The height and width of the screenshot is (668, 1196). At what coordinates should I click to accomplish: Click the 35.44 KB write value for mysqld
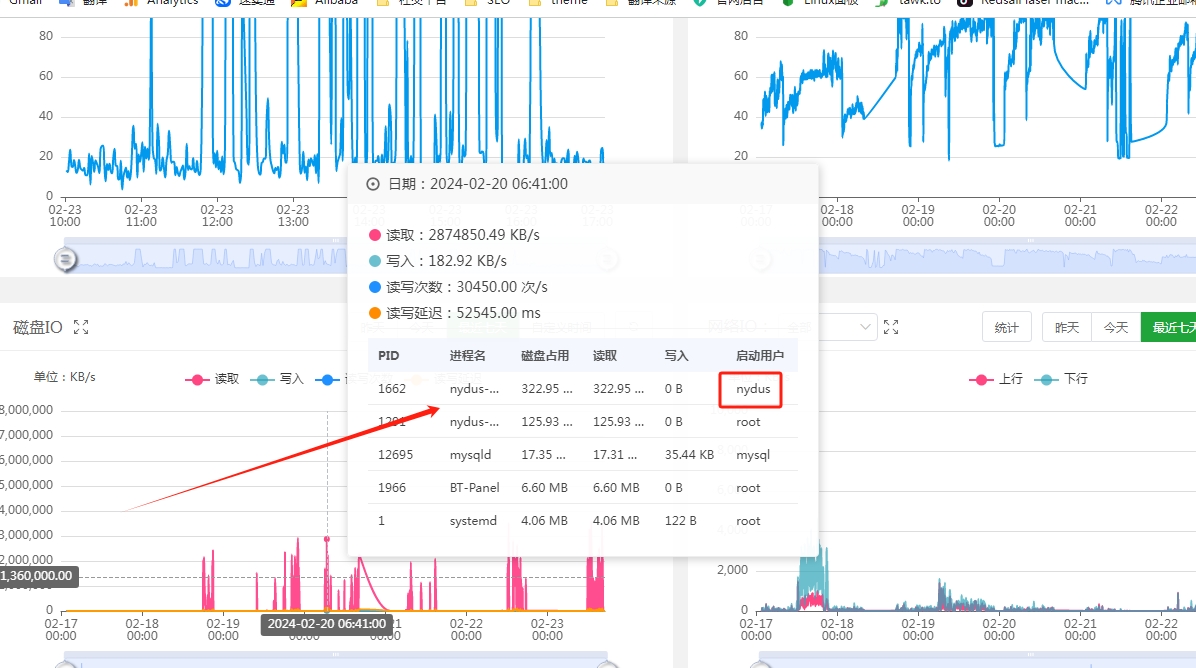[x=690, y=454]
